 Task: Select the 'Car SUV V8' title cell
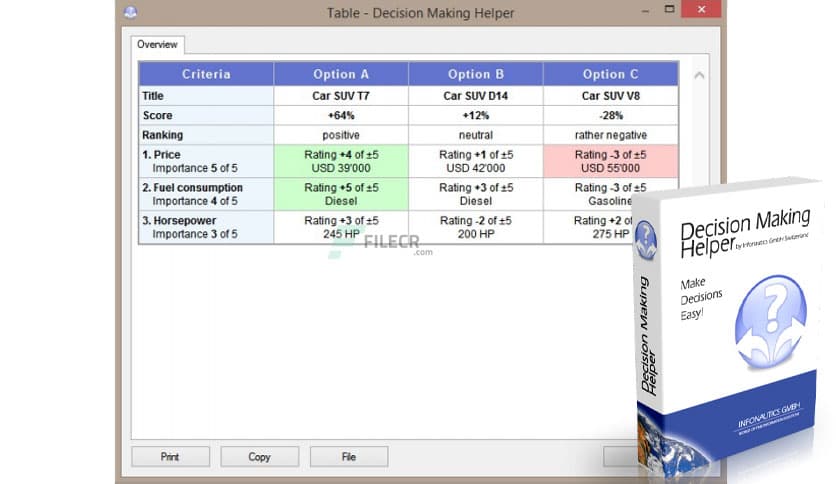coord(610,96)
